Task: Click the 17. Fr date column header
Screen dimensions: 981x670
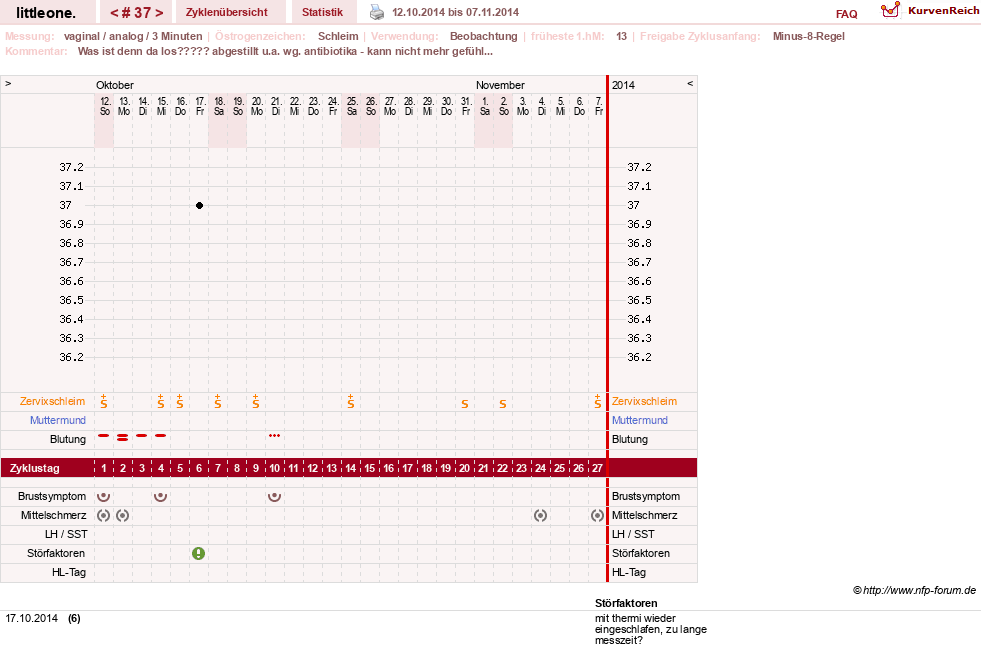Action: [200, 106]
